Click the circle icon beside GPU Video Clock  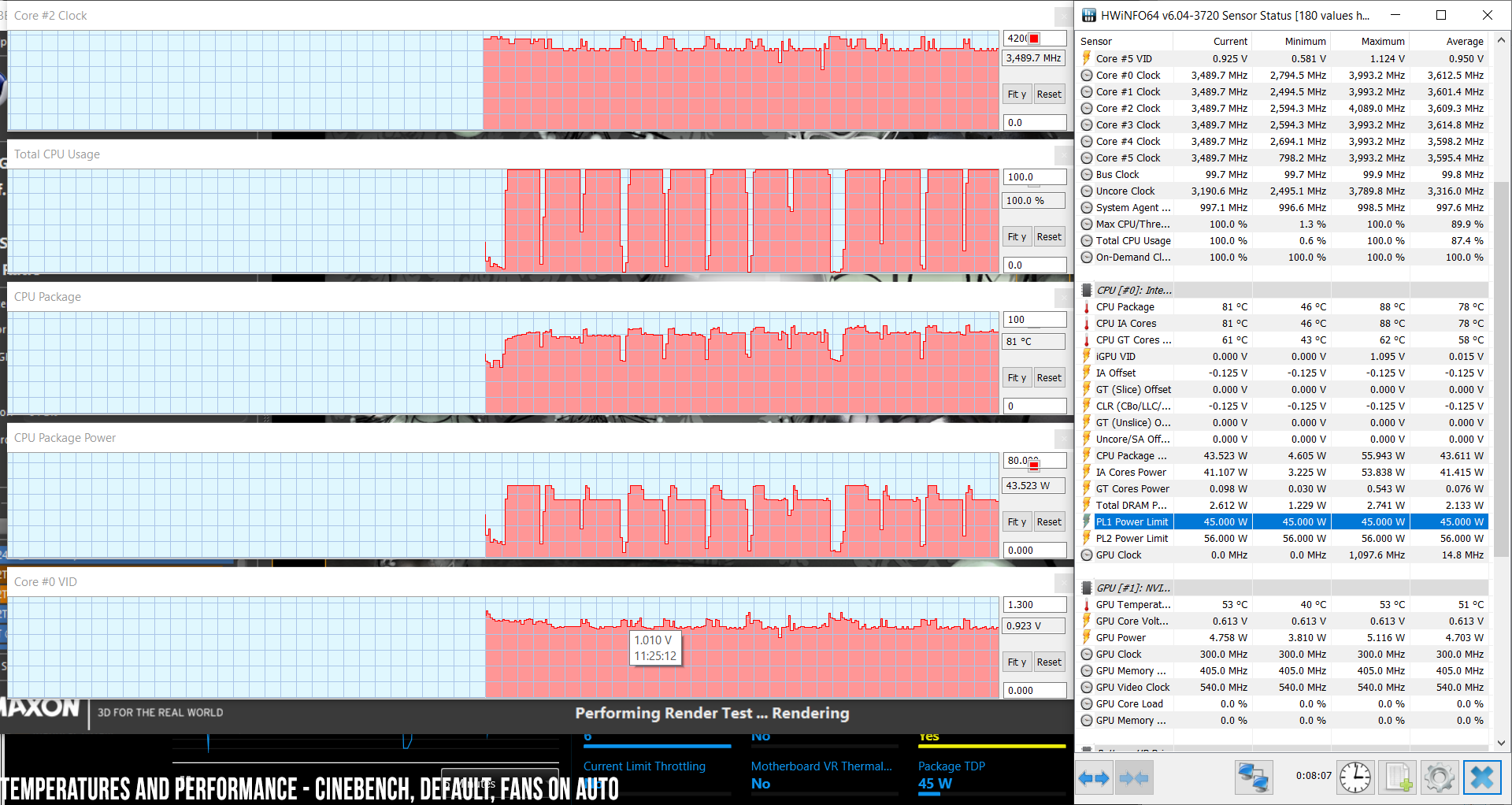(x=1087, y=687)
